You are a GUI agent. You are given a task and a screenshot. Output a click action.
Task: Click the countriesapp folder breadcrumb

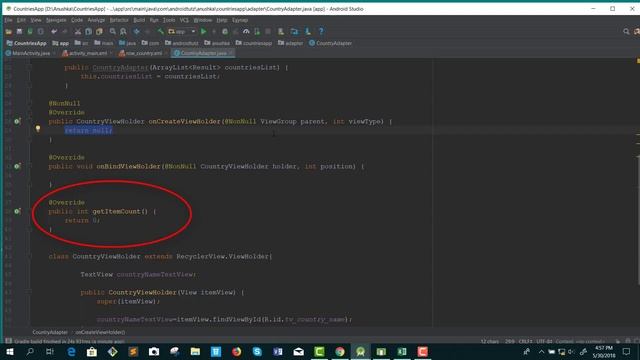[253, 43]
